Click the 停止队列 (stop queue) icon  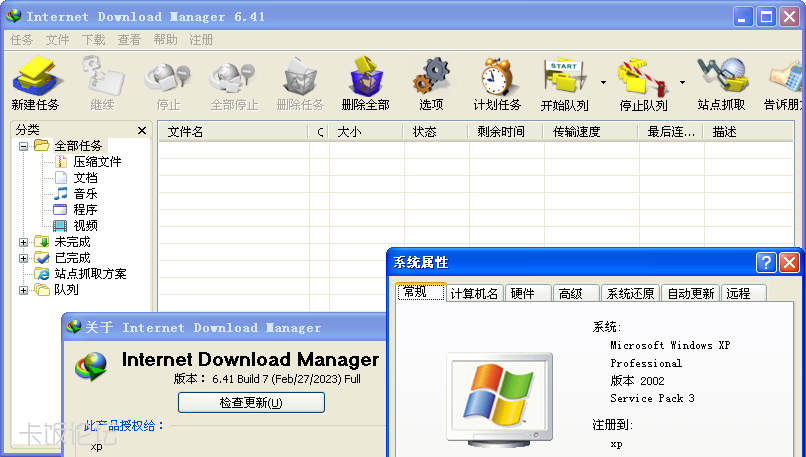coord(643,83)
